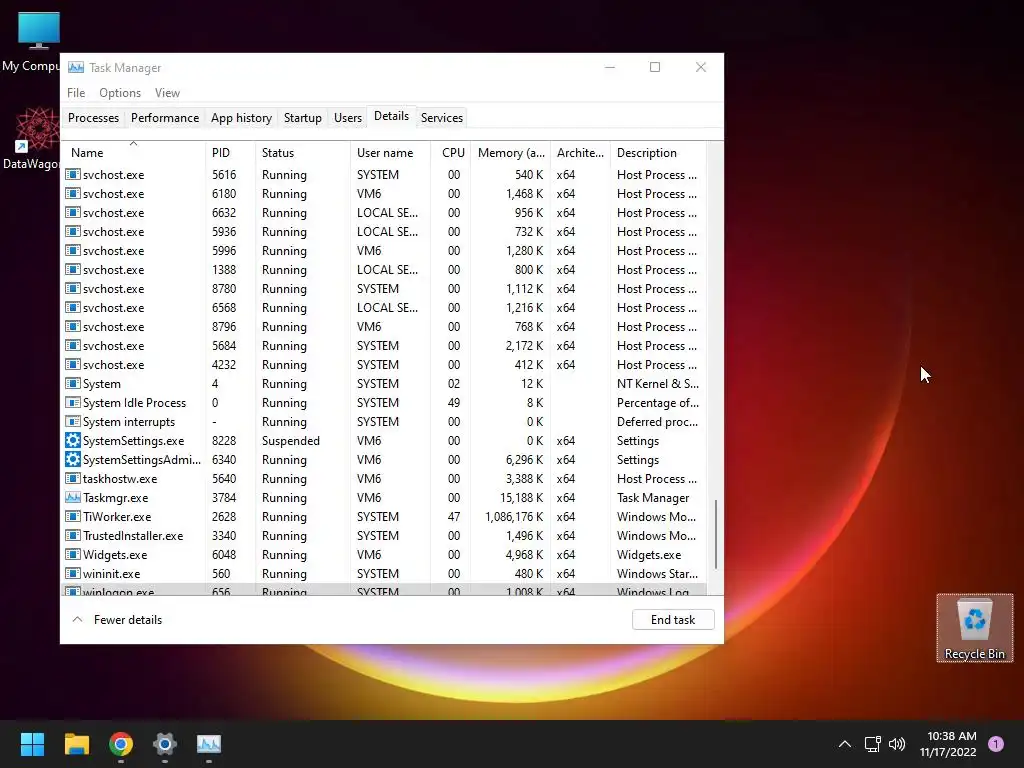The image size is (1024, 768).
Task: Open Google Chrome from taskbar
Action: coord(121,744)
